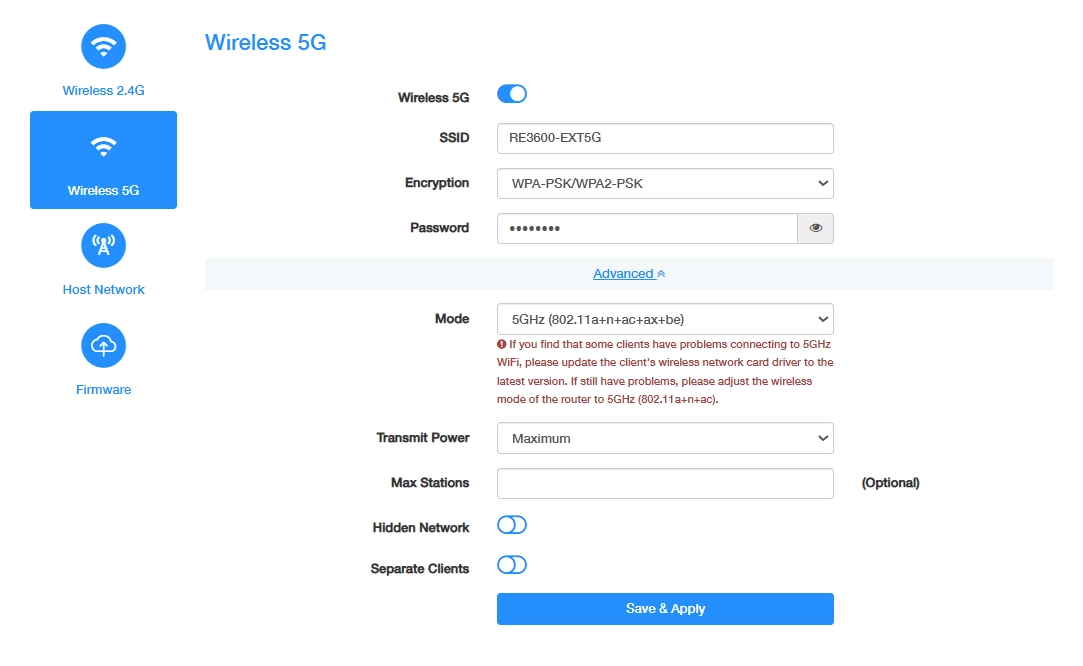Viewport: 1083px width, 666px height.
Task: Disable the Wireless 5G toggle
Action: click(x=512, y=94)
